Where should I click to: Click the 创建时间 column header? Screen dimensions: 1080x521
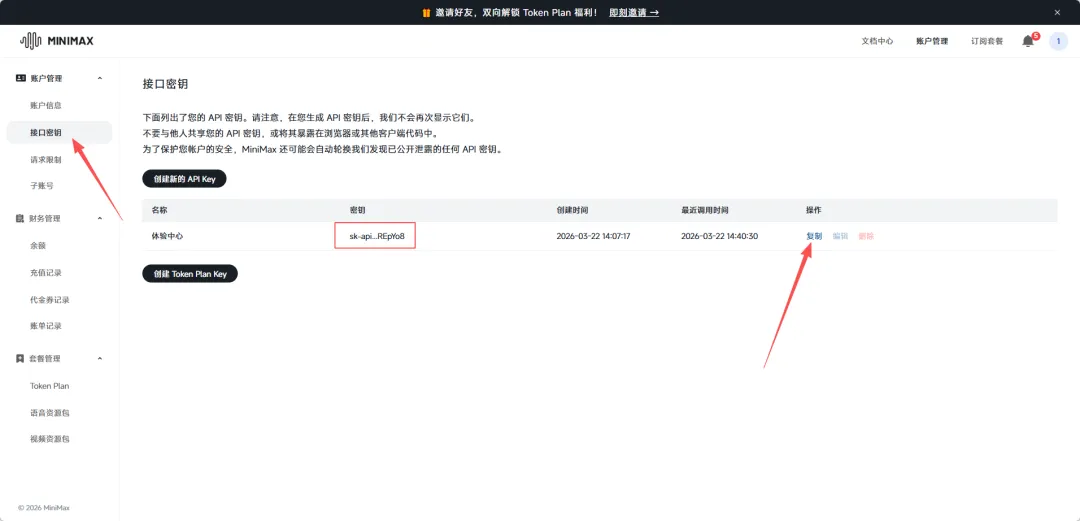572,210
